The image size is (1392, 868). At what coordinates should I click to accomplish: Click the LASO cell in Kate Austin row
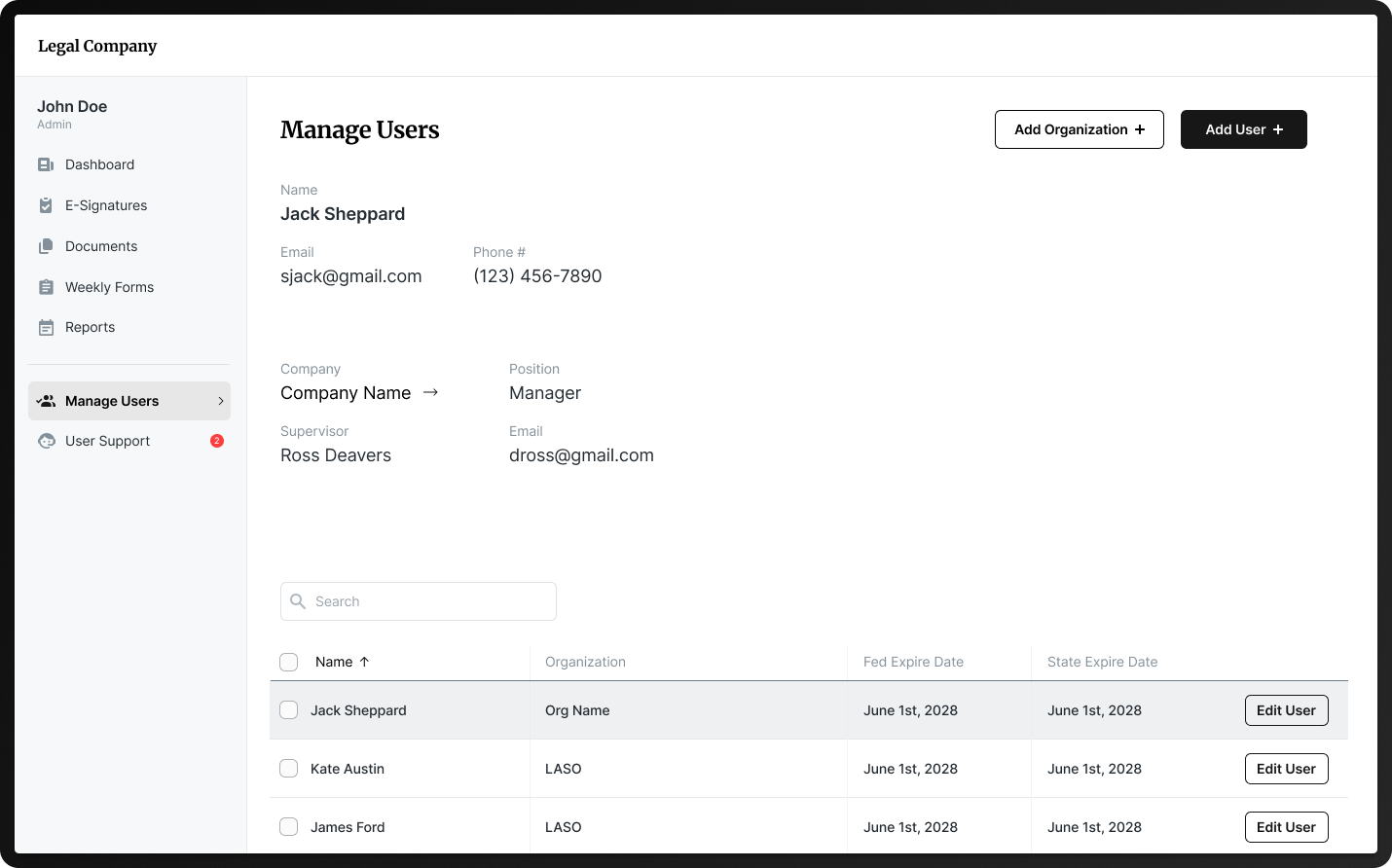[x=564, y=769]
